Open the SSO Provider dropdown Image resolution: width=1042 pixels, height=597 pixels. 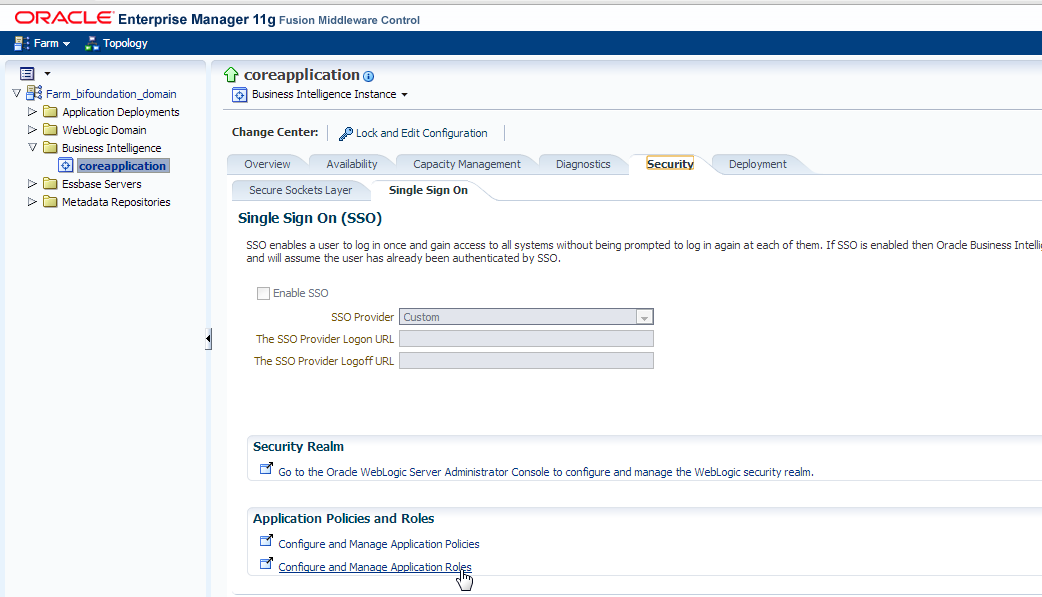(644, 317)
